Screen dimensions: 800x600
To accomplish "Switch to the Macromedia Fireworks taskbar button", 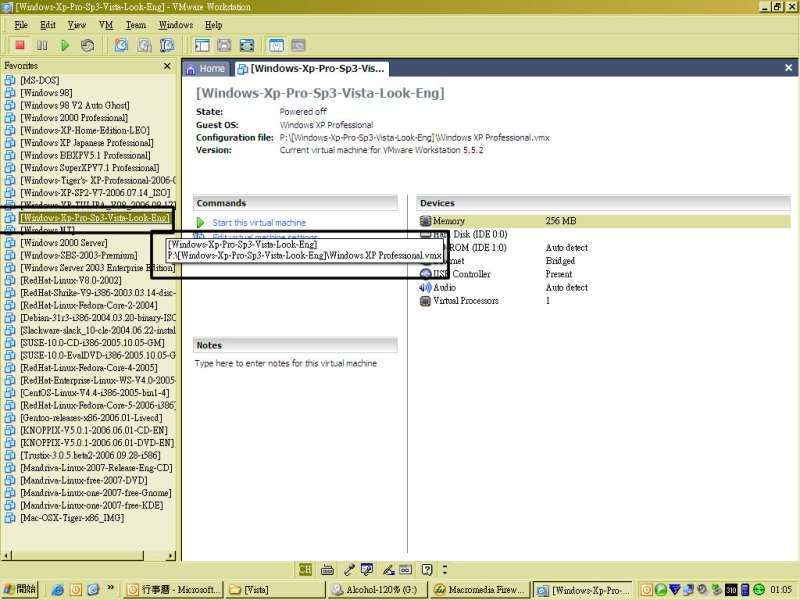I will (479, 590).
